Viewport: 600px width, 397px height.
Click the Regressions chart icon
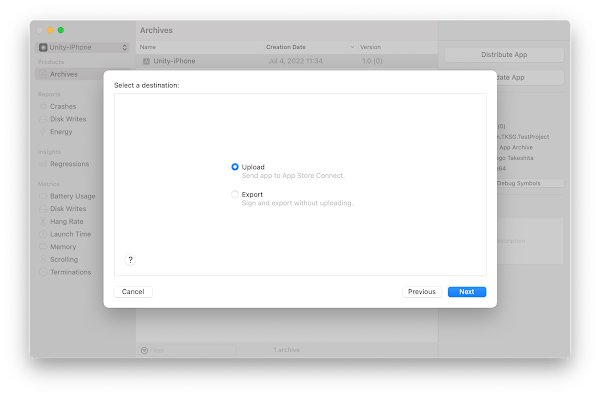(43, 164)
